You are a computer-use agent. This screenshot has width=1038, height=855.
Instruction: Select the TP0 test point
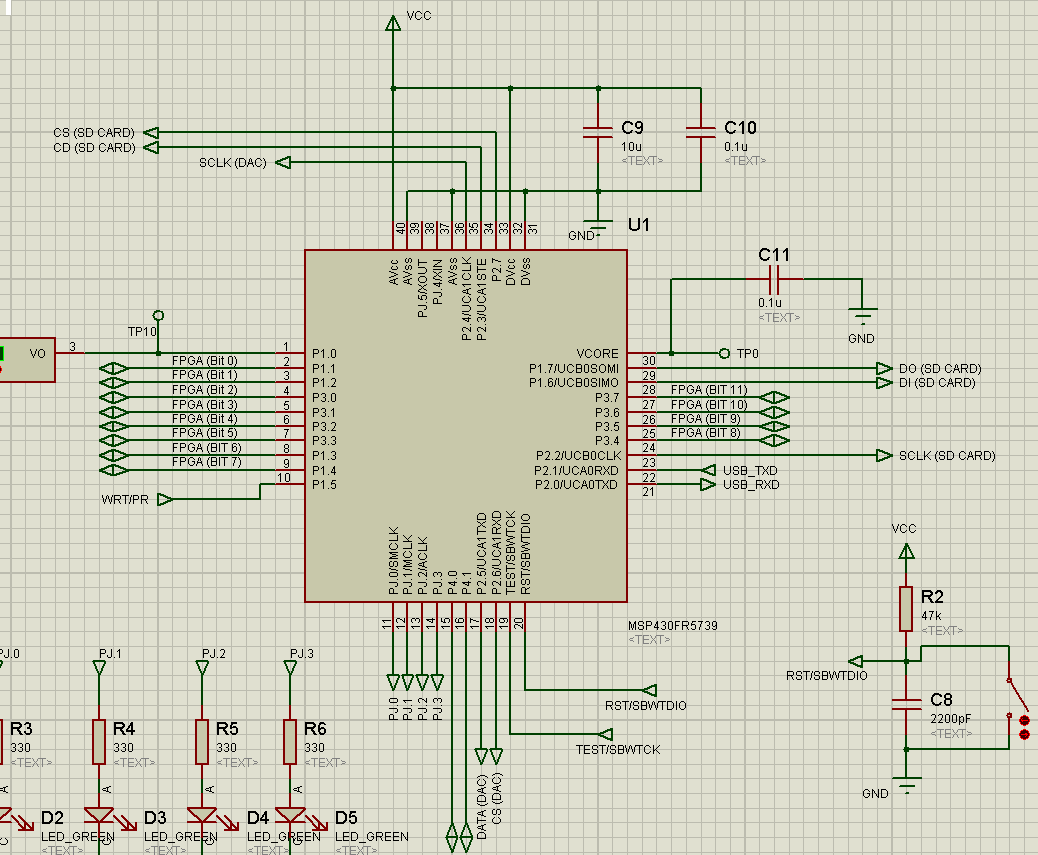[x=724, y=353]
